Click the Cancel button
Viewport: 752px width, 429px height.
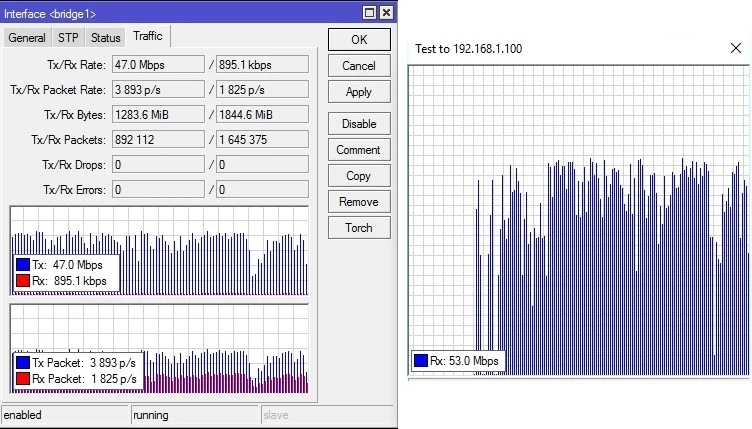click(x=358, y=66)
